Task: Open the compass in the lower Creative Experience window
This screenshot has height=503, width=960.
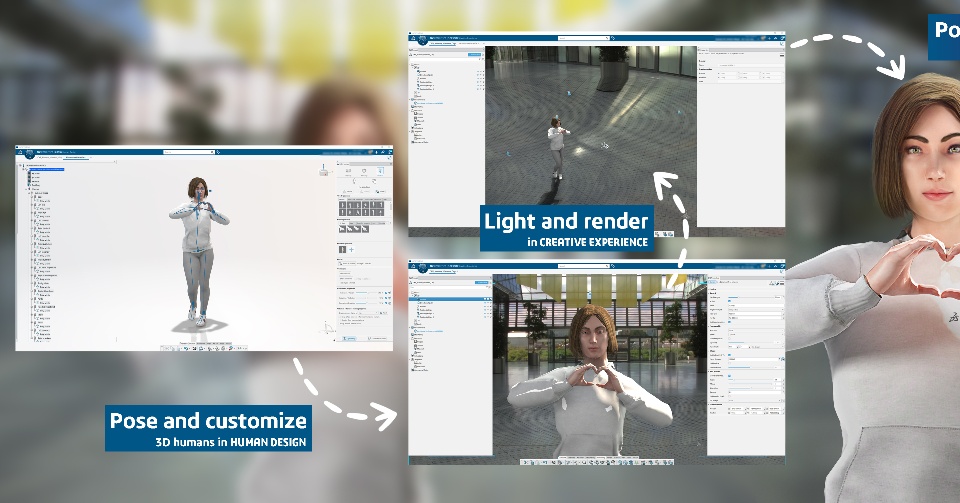Action: 422,269
